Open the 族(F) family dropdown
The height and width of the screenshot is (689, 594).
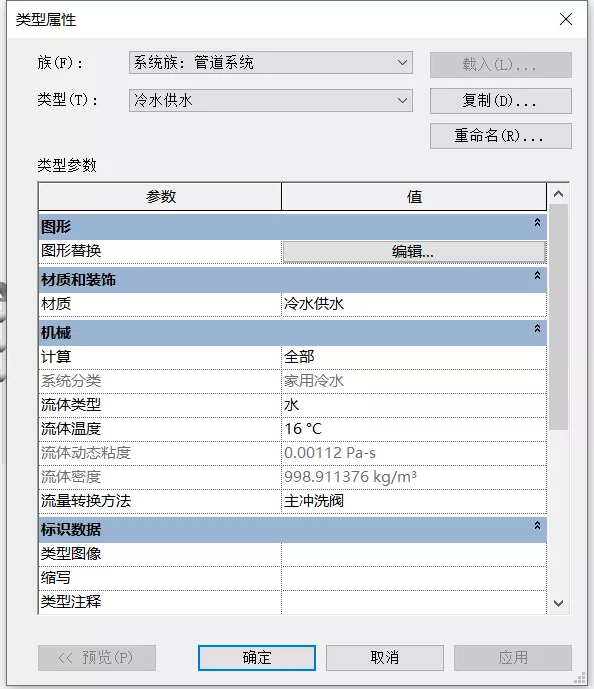(271, 63)
